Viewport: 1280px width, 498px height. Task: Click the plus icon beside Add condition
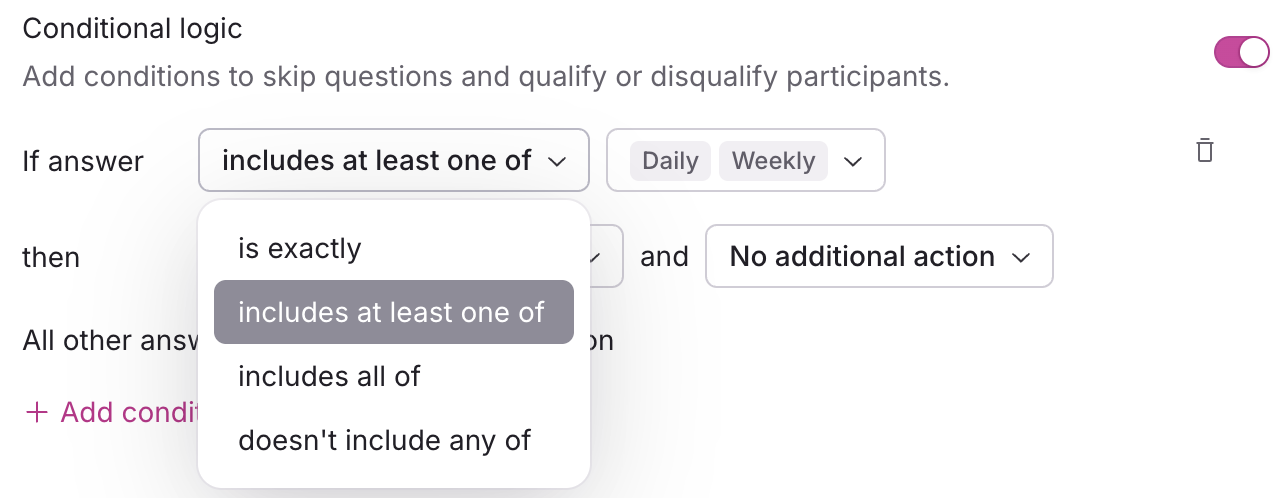coord(37,412)
